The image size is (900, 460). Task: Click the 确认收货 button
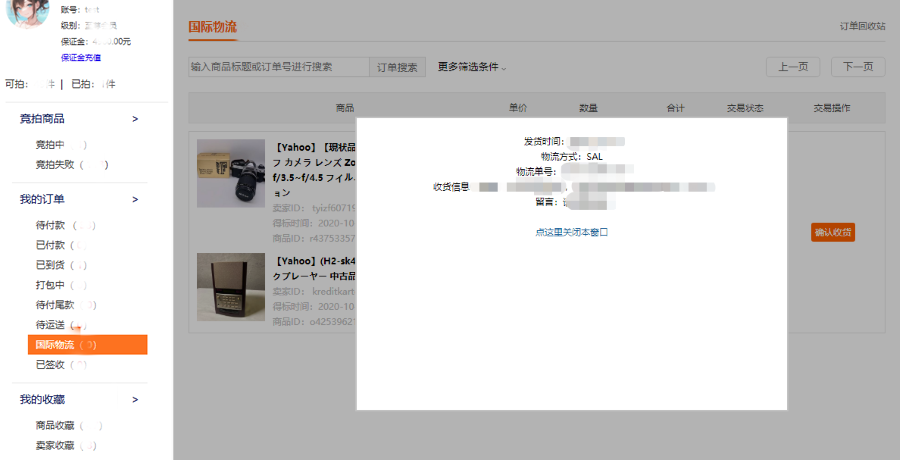point(833,233)
